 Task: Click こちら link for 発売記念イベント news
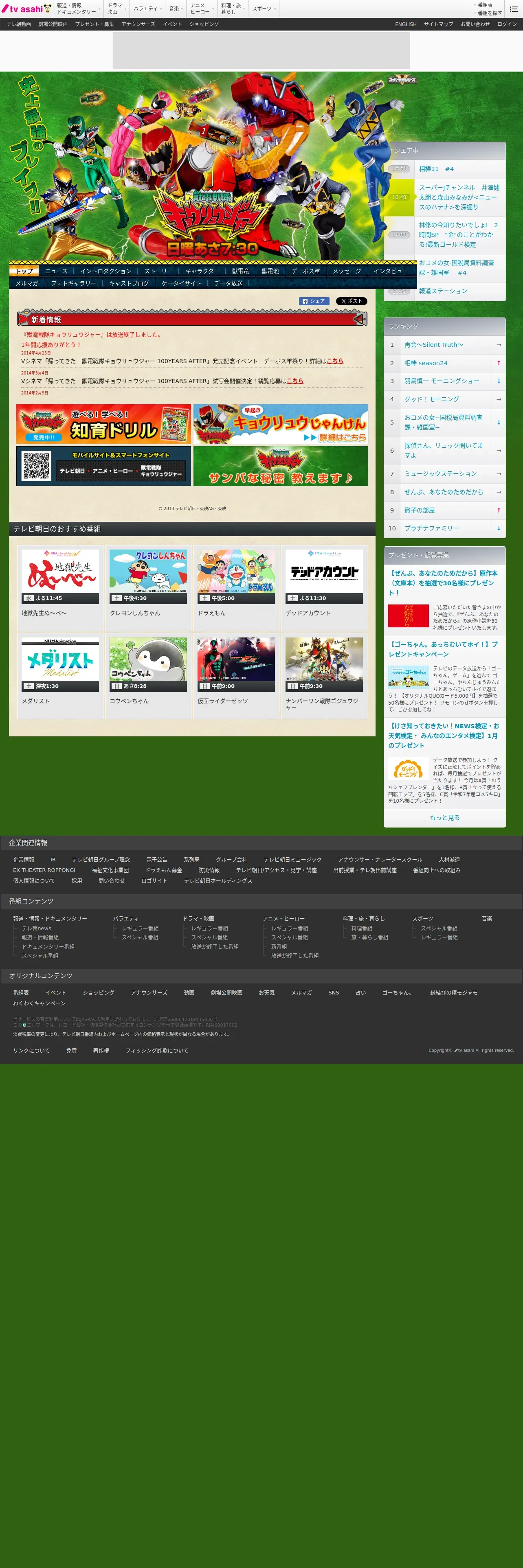(335, 361)
